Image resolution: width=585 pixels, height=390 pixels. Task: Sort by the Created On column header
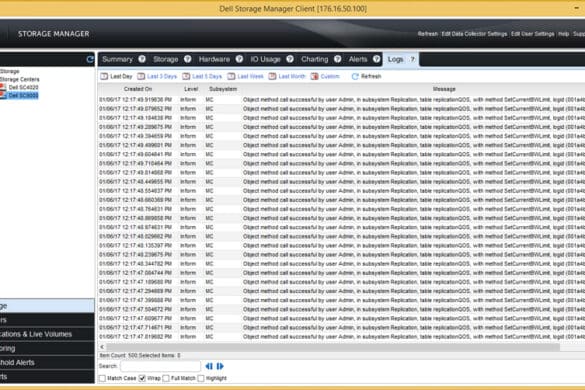(138, 89)
